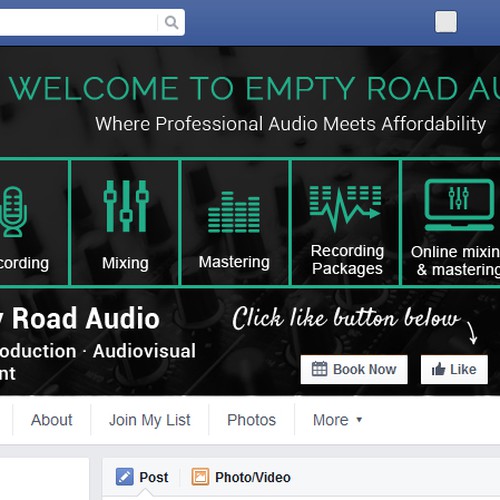This screenshot has height=500, width=500.
Task: Click the calendar icon on Book Now
Action: (319, 369)
